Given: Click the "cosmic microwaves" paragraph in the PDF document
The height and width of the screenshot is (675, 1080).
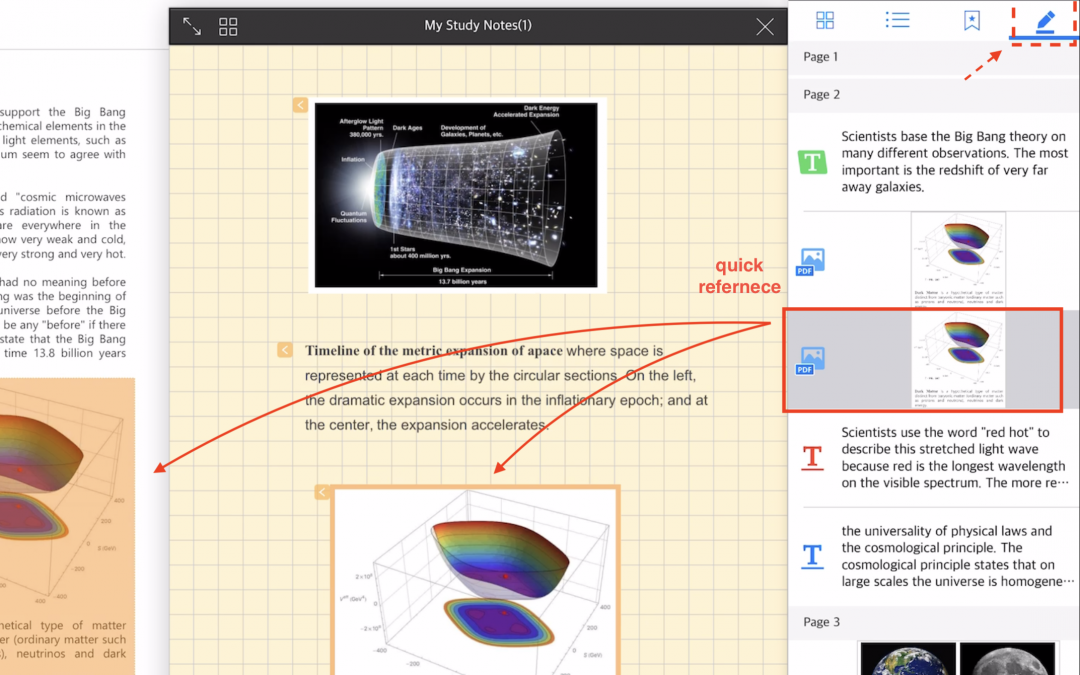Looking at the screenshot, I should (63, 225).
